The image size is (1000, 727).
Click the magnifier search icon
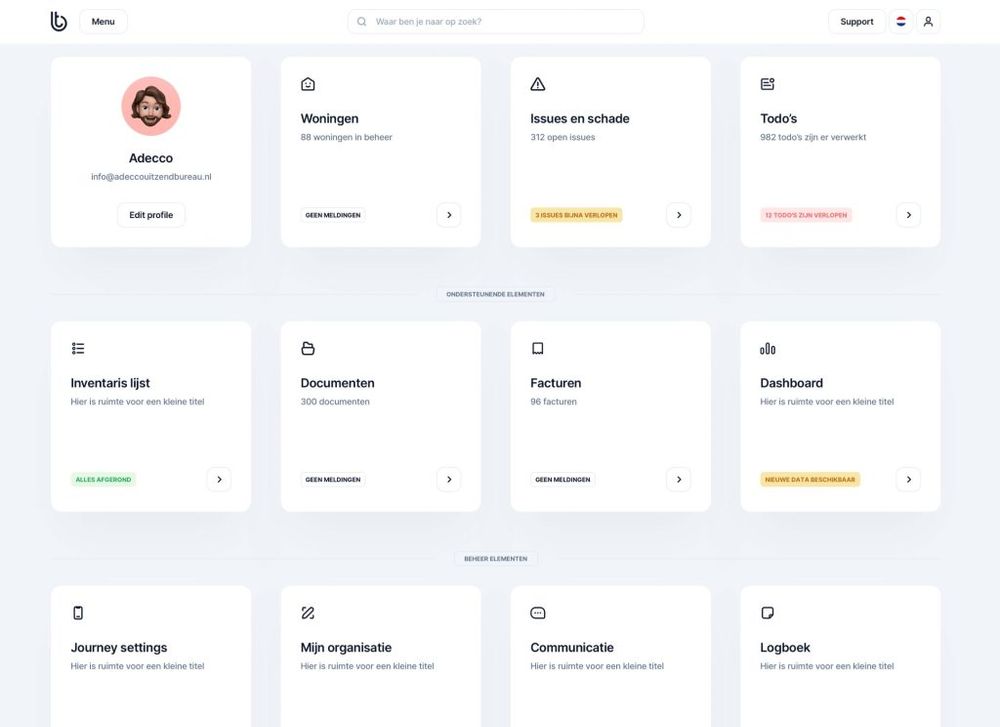click(362, 22)
